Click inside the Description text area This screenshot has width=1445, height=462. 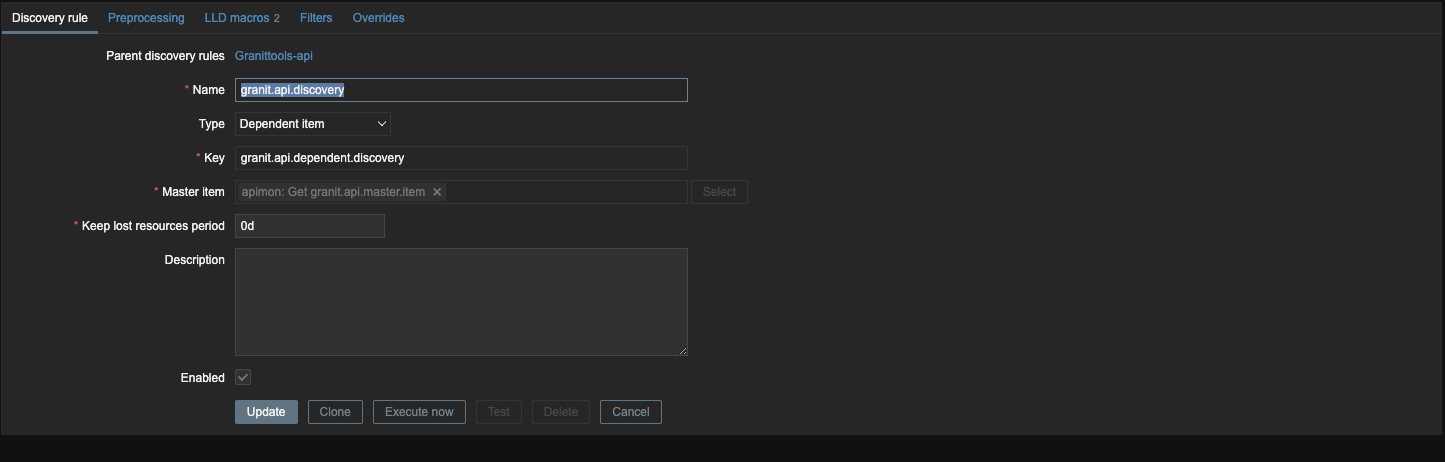pyautogui.click(x=461, y=302)
